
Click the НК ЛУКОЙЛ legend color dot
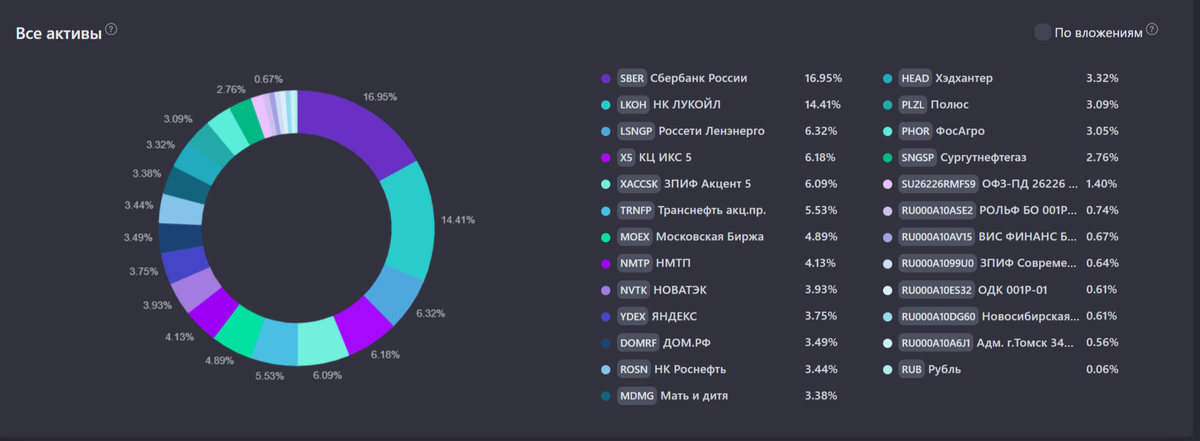coord(606,104)
